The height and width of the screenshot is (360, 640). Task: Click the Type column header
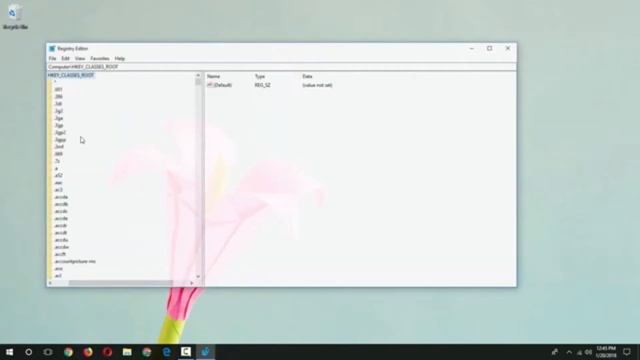tap(260, 76)
